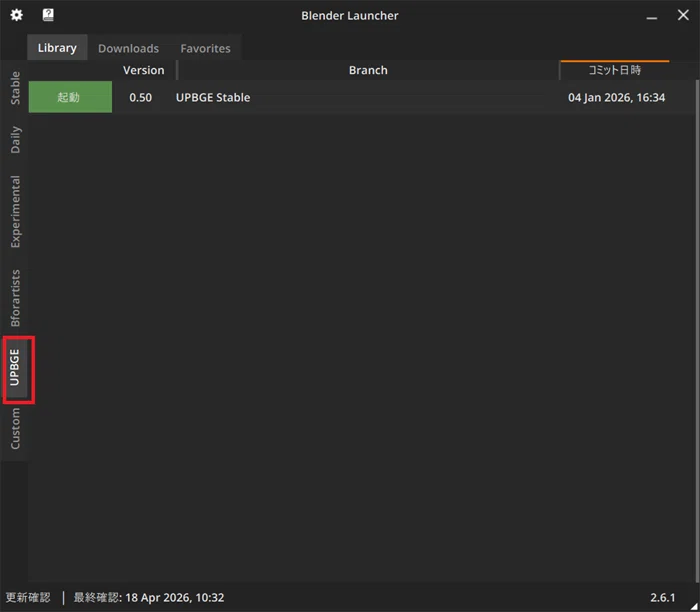Viewport: 700px width, 612px height.
Task: Select the Experimental sidebar tab
Action: 15,212
